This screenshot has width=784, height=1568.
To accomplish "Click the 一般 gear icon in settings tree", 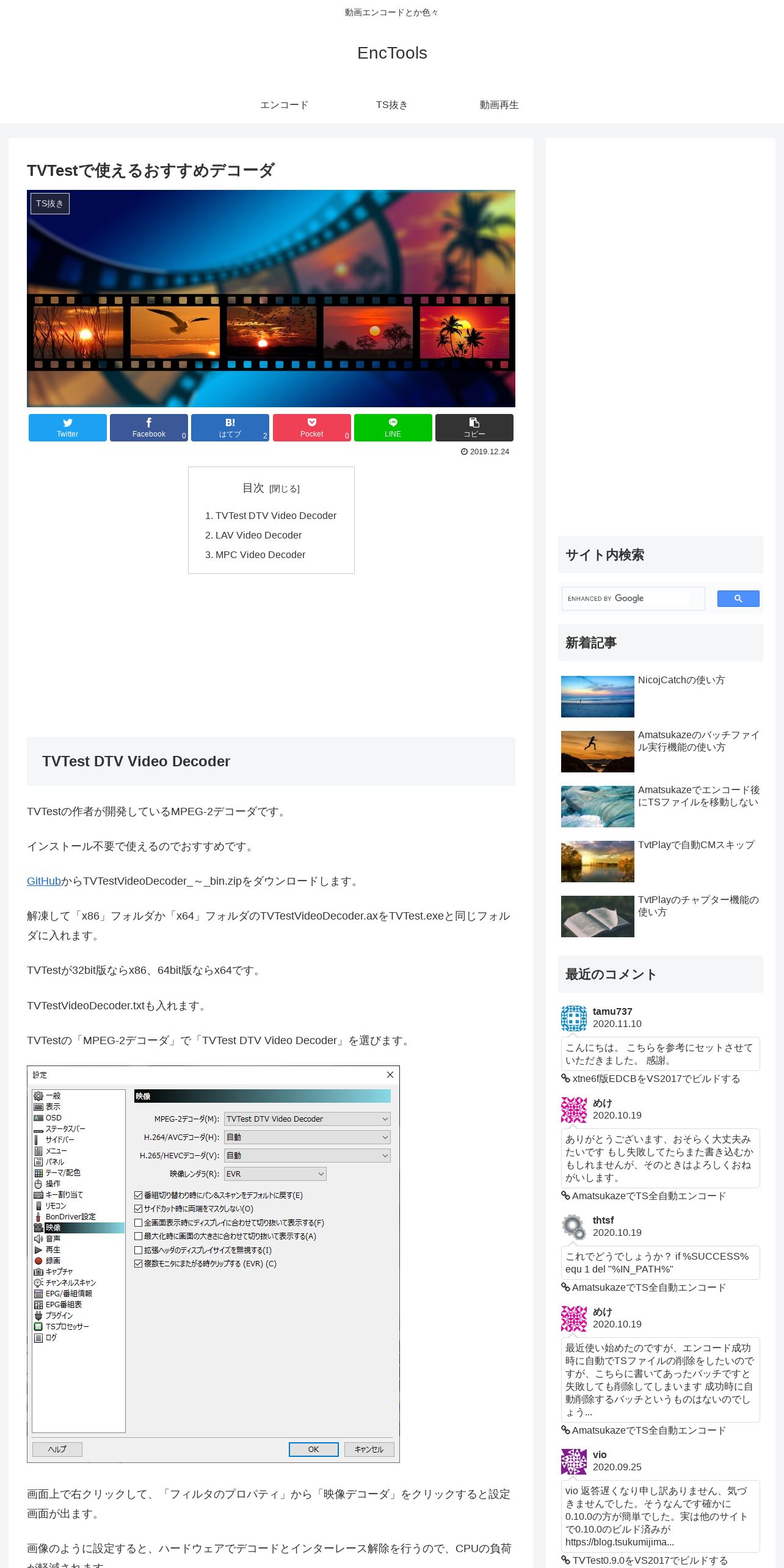I will tap(38, 1095).
